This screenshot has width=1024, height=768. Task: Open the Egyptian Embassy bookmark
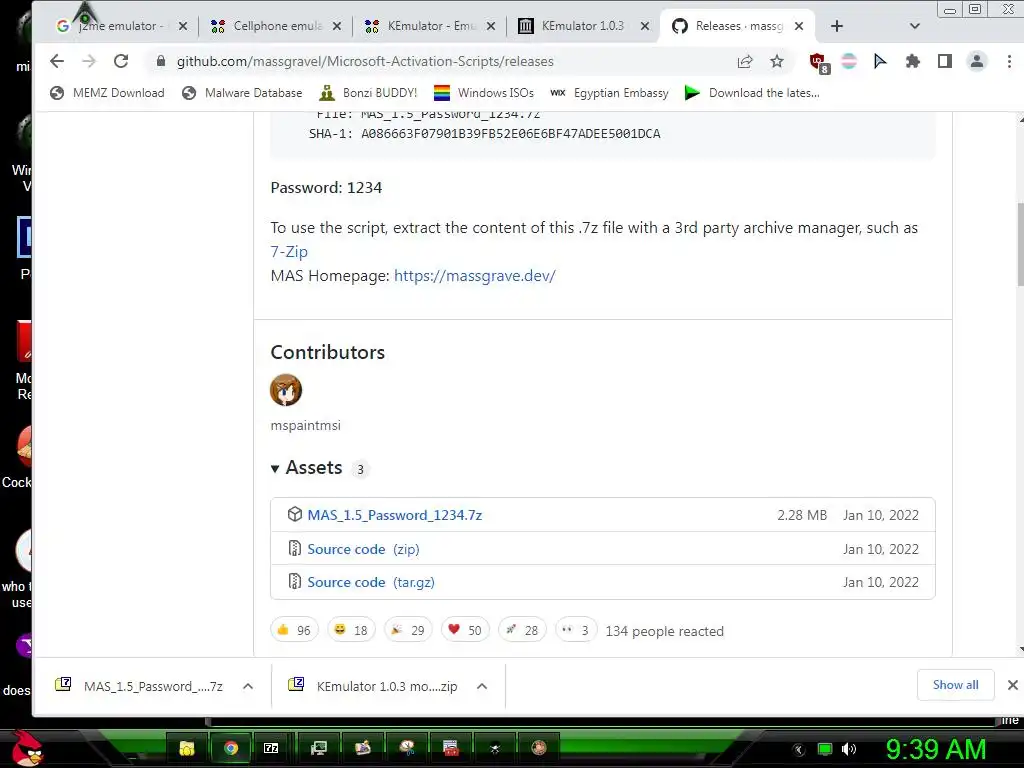click(x=609, y=93)
